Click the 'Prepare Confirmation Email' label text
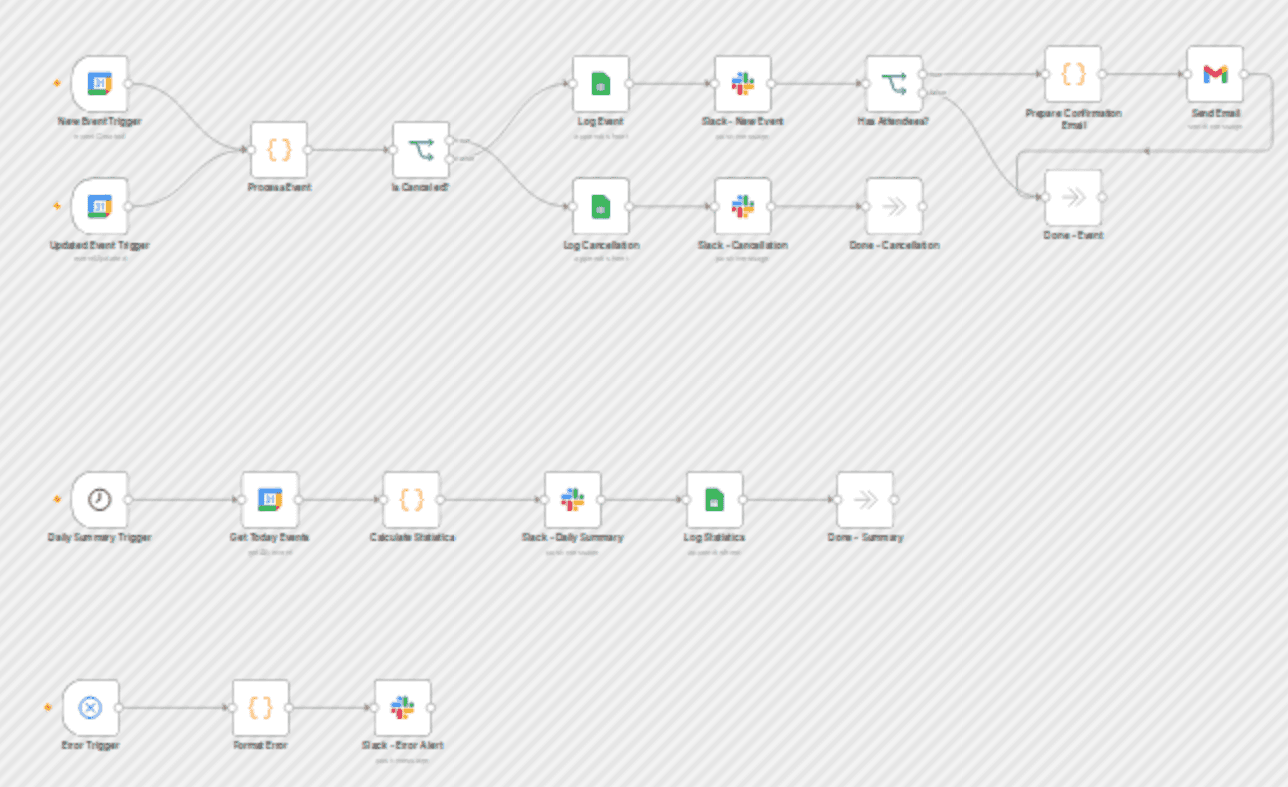Screen dimensions: 1288x787 1073,119
